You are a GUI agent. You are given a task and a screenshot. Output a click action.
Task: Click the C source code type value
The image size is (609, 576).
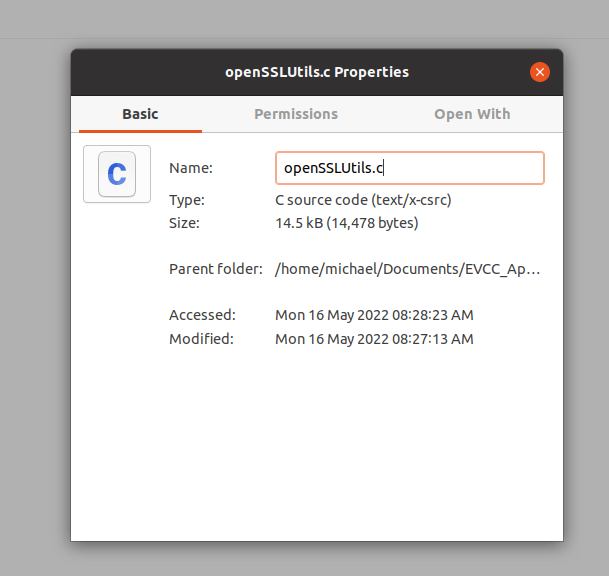pos(363,200)
